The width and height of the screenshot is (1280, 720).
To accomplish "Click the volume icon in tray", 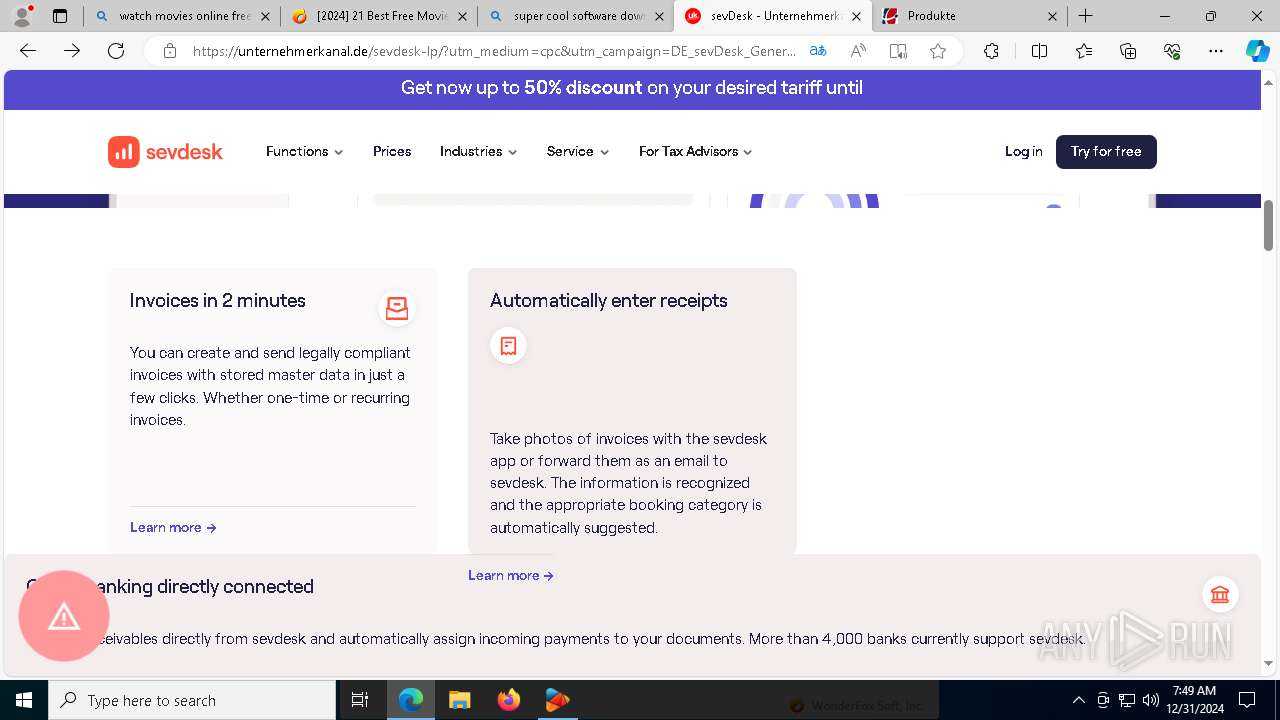I will (1150, 700).
